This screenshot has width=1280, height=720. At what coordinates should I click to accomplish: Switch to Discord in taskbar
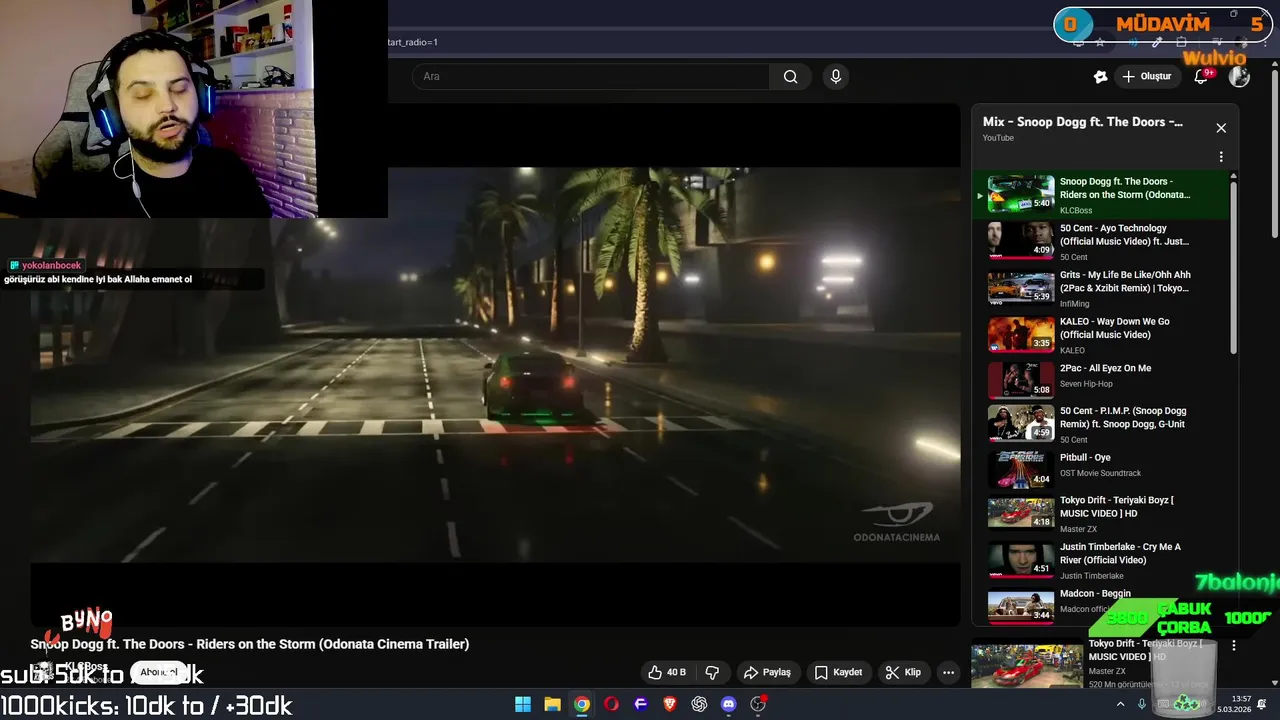pyautogui.click(x=728, y=704)
